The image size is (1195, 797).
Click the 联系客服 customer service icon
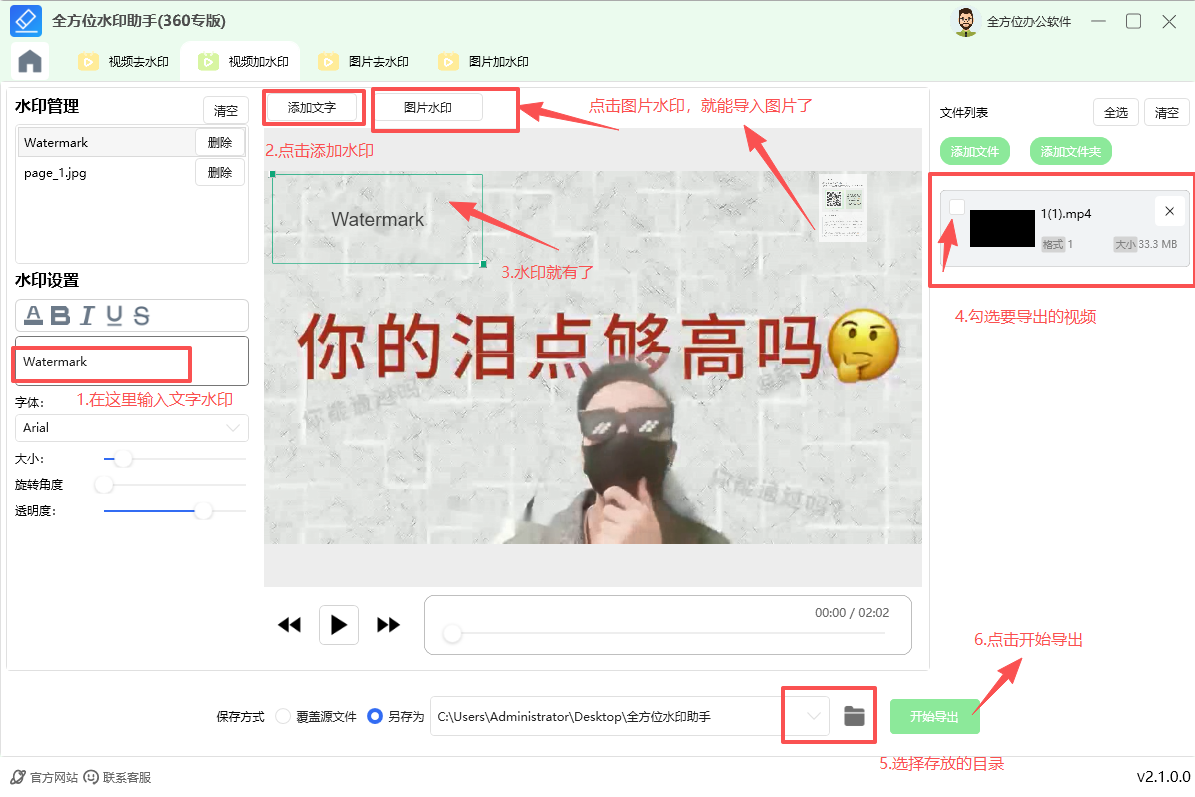click(x=92, y=775)
